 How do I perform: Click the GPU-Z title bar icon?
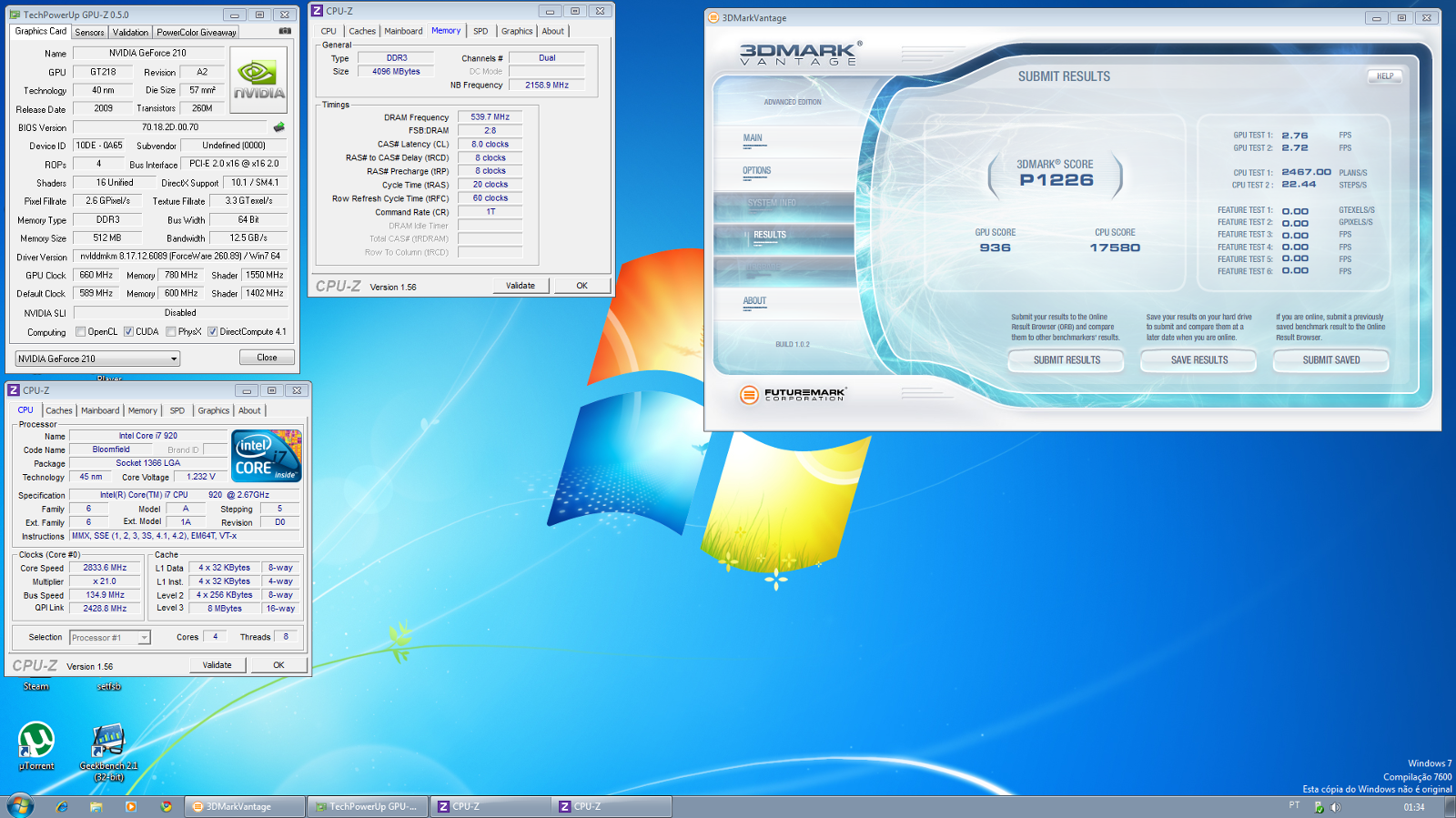(15, 15)
